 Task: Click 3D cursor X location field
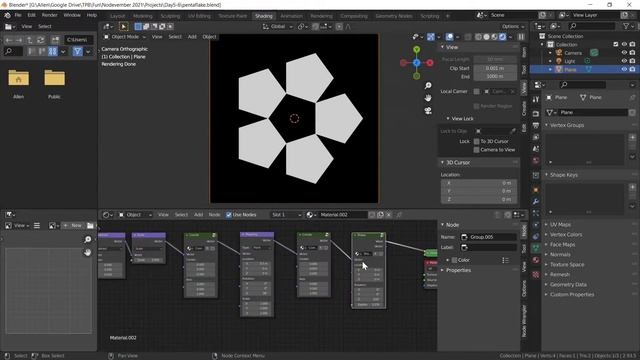479,183
